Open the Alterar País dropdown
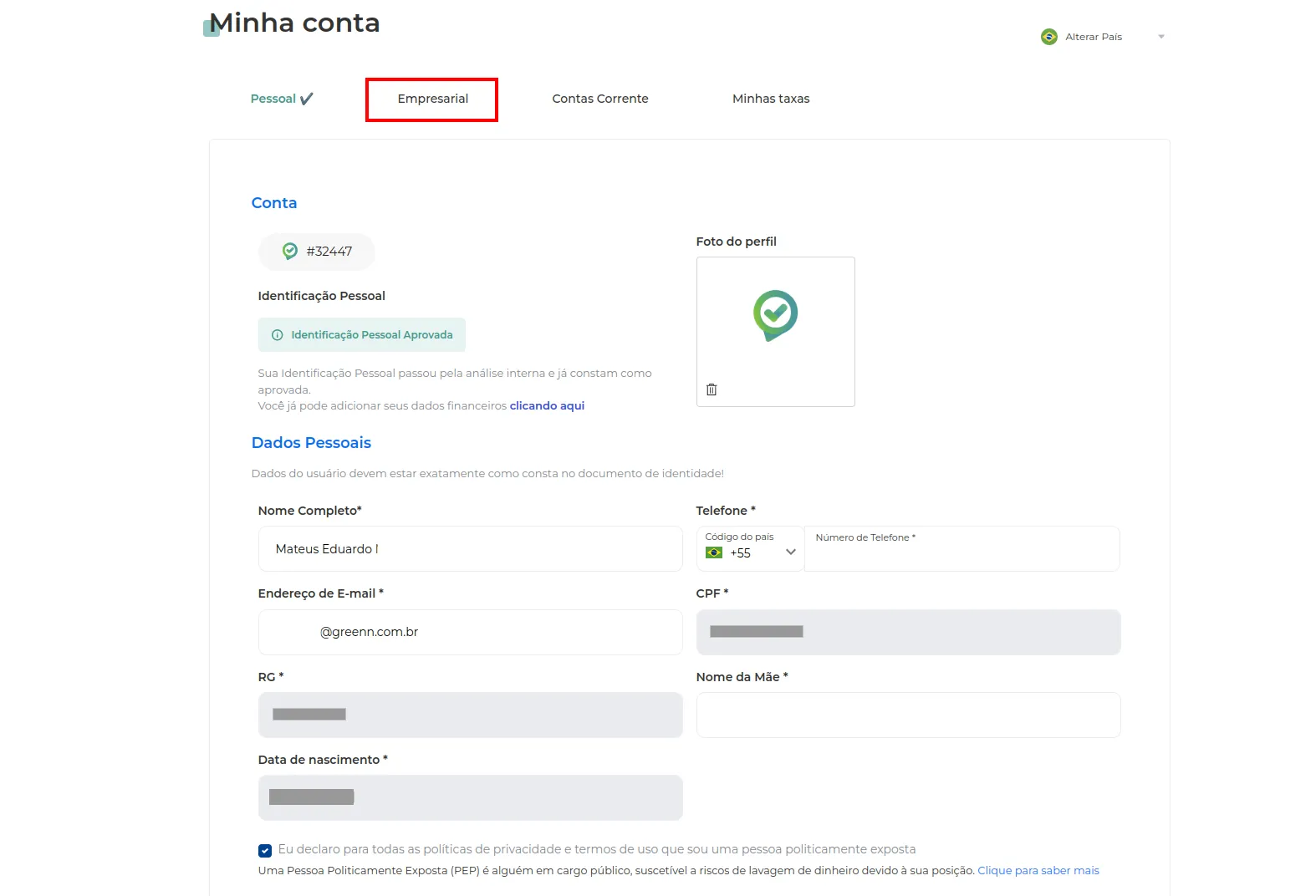 [1104, 37]
